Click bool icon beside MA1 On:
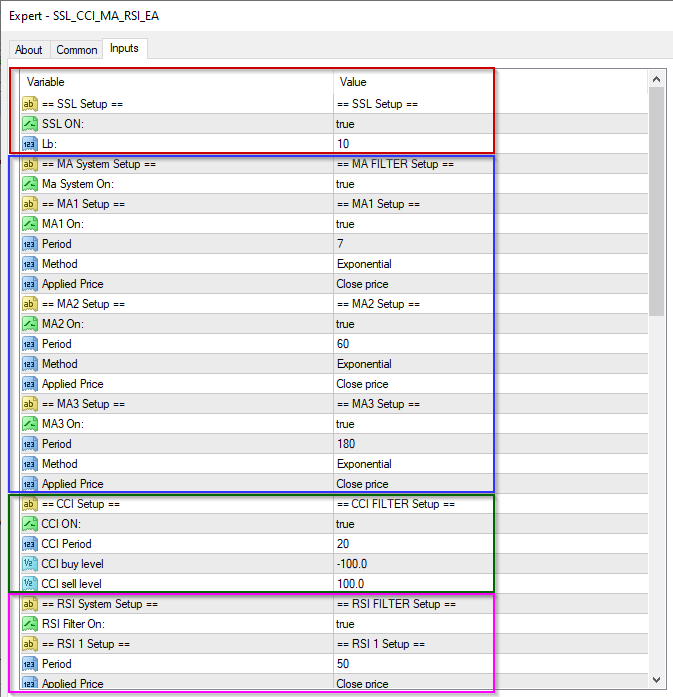 (29, 224)
